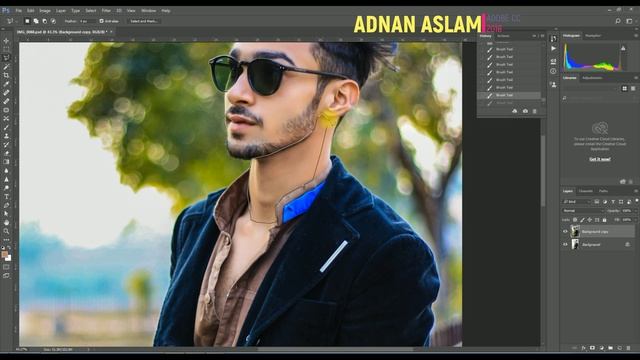Switch to the Paths tab
The height and width of the screenshot is (360, 640).
(603, 191)
